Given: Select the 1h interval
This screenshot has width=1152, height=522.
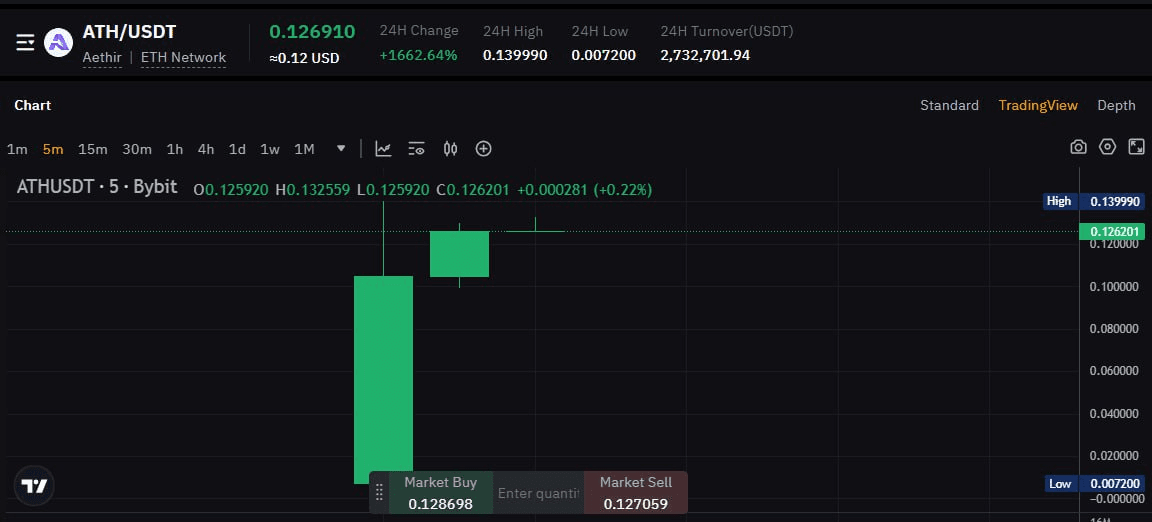Looking at the screenshot, I should click(x=175, y=149).
